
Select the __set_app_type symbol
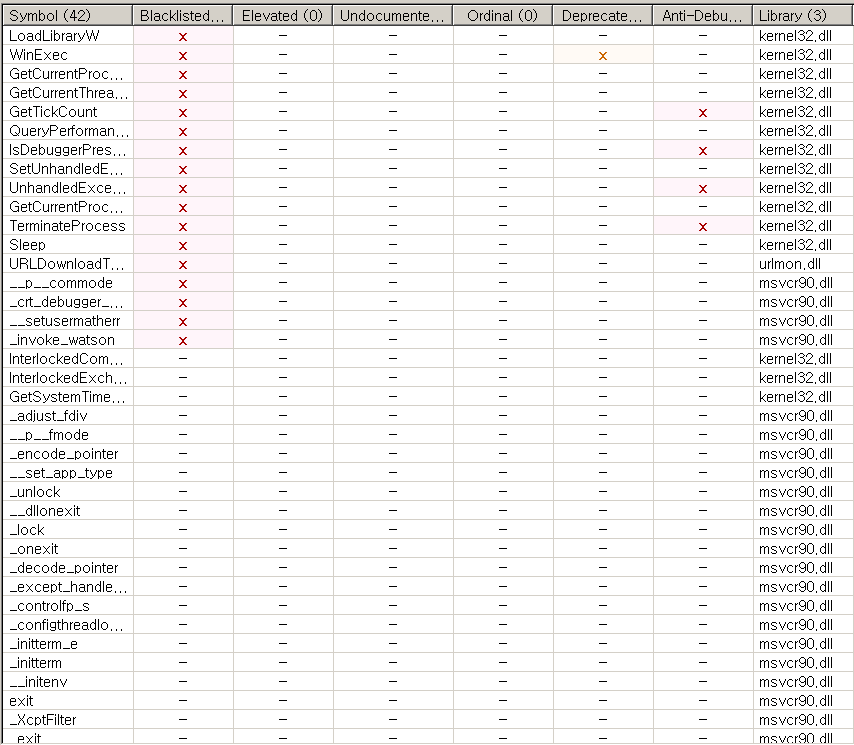(x=61, y=473)
